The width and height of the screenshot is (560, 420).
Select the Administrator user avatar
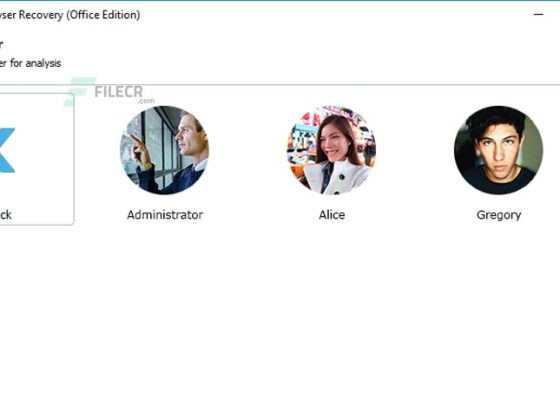coord(165,150)
